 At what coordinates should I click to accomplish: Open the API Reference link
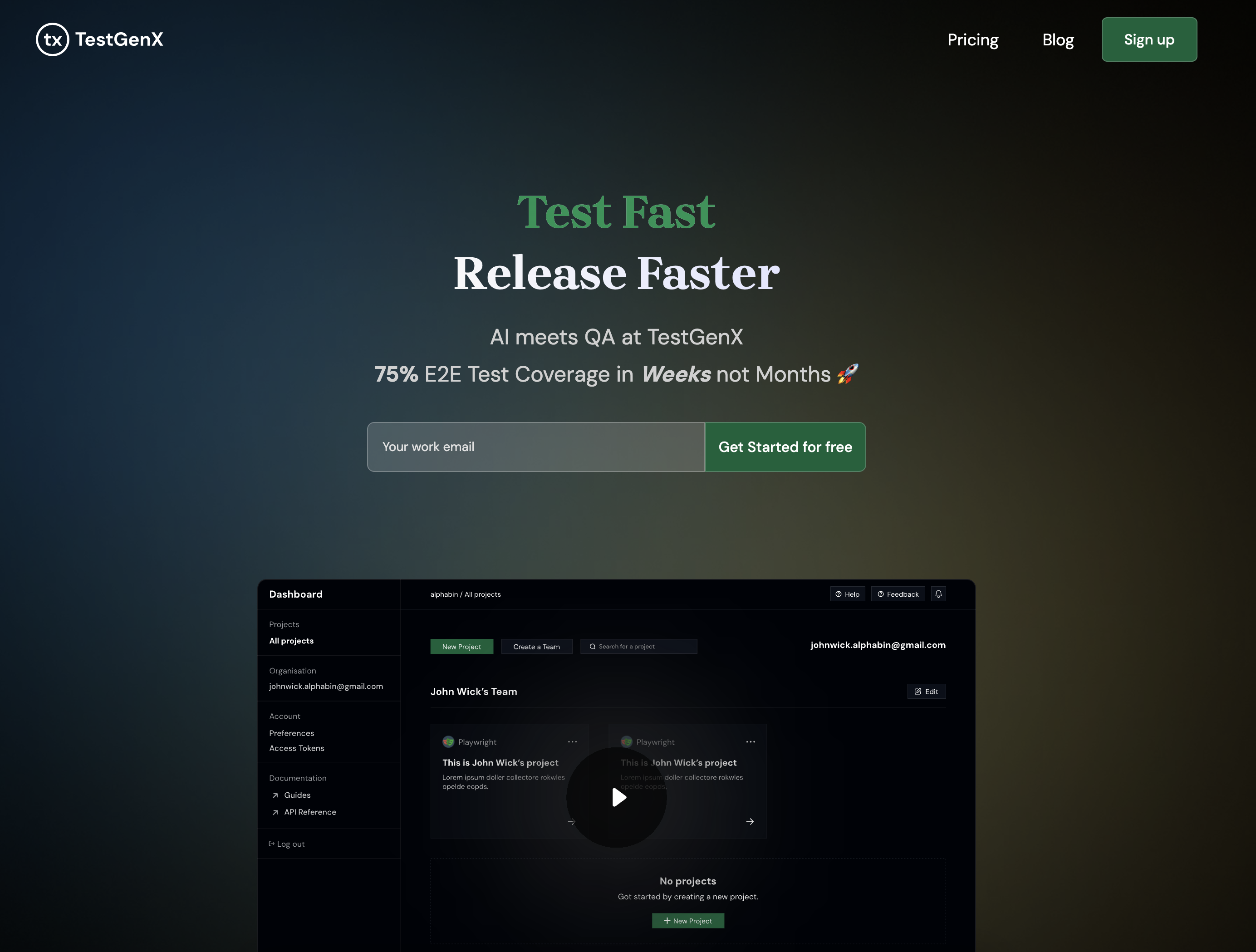pos(309,812)
